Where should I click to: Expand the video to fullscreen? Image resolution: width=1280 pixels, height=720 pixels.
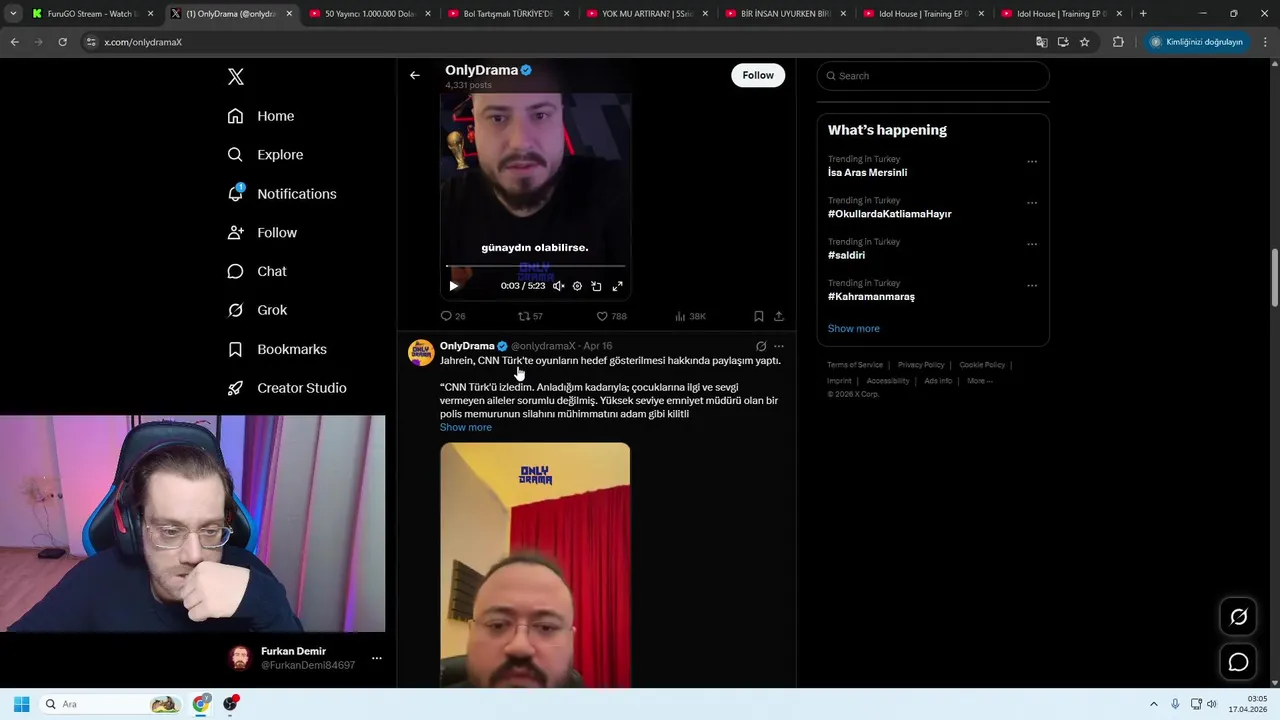point(617,286)
